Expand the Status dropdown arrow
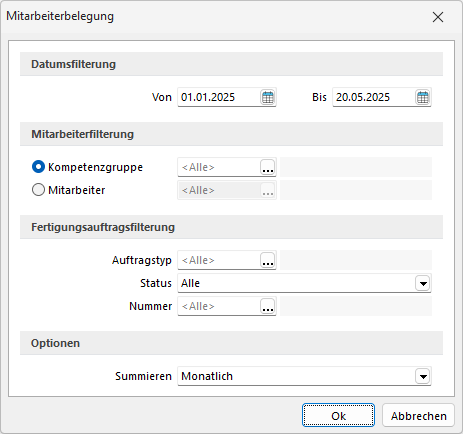The height and width of the screenshot is (434, 463). pyautogui.click(x=423, y=283)
